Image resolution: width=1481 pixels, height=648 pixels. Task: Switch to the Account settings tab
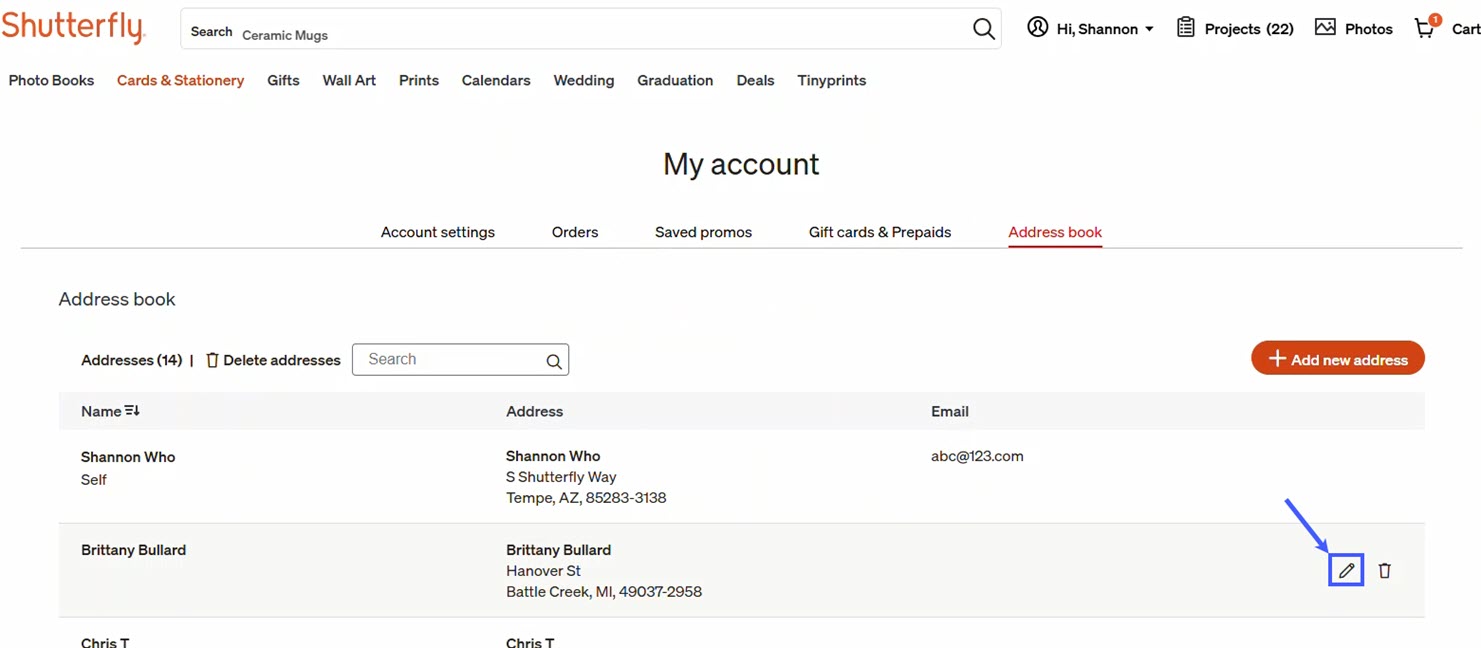tap(438, 232)
